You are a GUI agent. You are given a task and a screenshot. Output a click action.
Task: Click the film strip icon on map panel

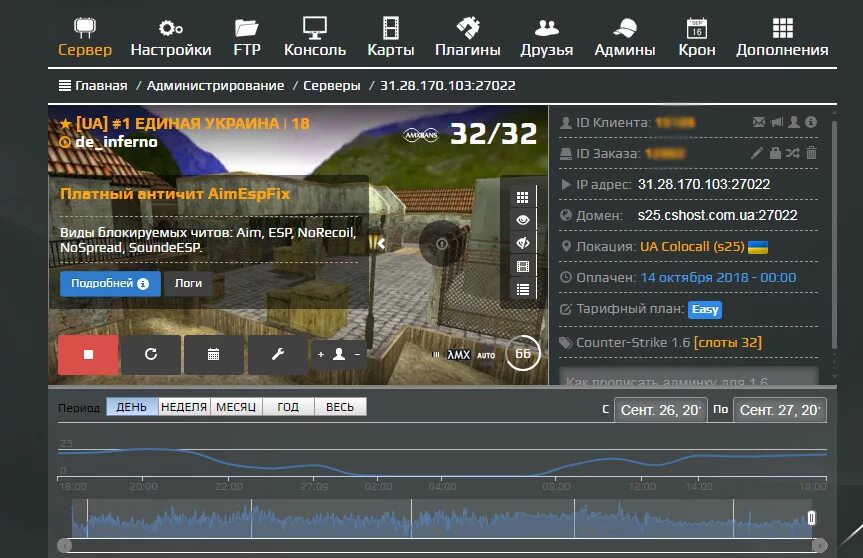click(x=523, y=266)
